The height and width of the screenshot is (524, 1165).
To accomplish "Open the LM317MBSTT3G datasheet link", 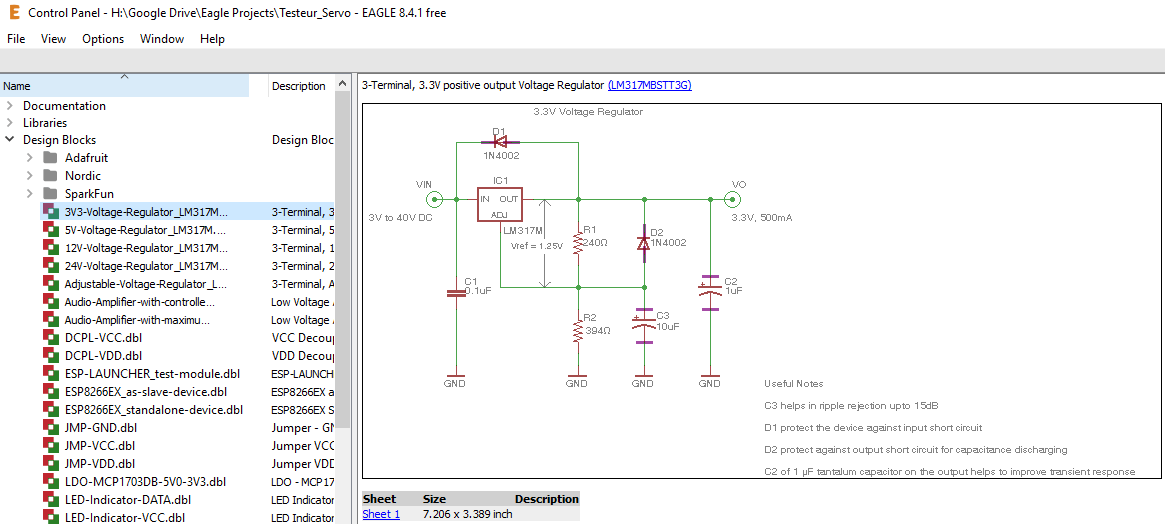I will coord(649,85).
